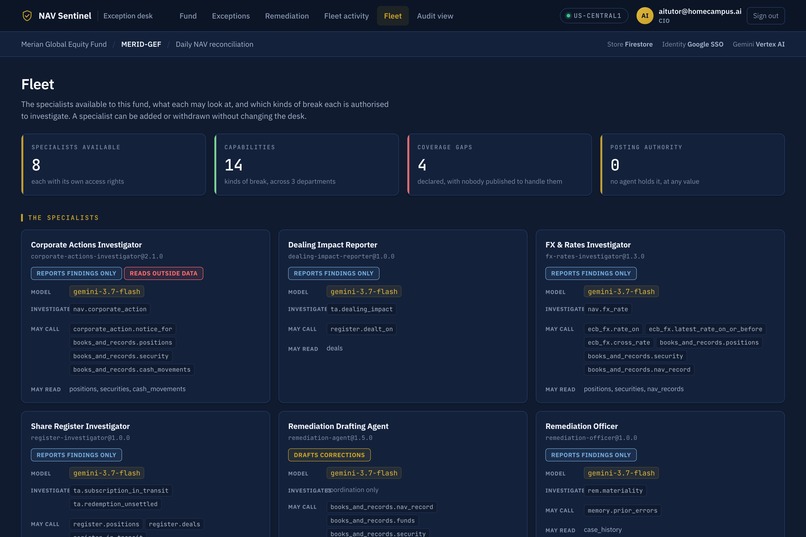806x537 pixels.
Task: Click the Posting Authority stat card
Action: click(x=692, y=164)
